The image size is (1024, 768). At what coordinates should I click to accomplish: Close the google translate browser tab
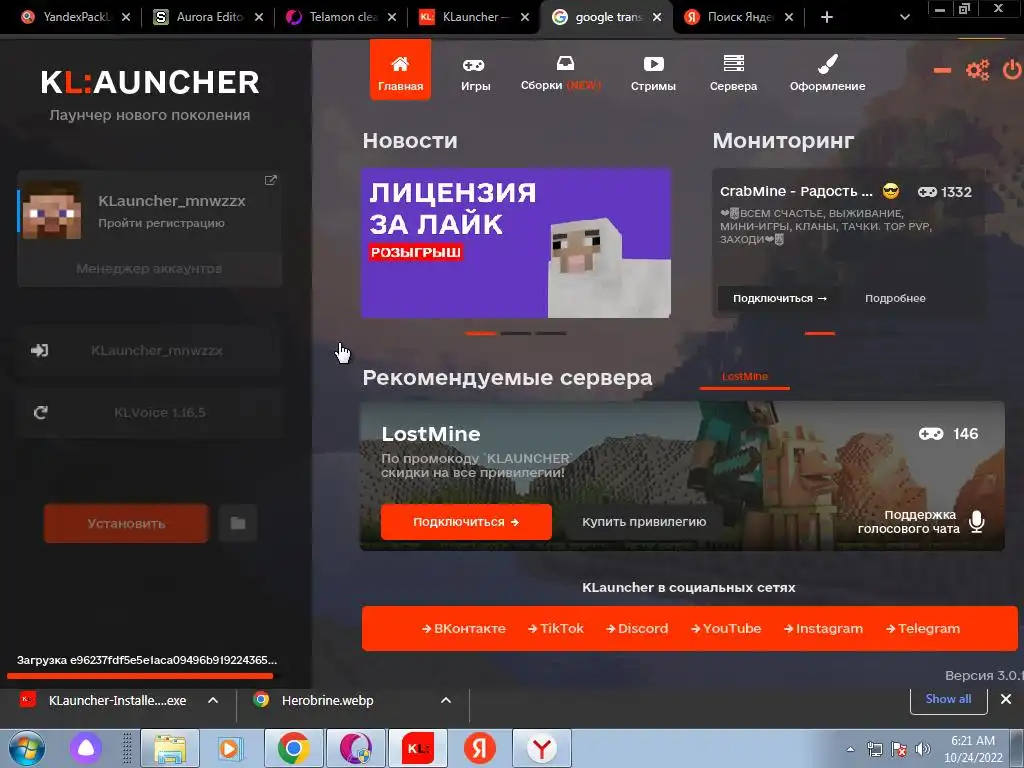(657, 18)
